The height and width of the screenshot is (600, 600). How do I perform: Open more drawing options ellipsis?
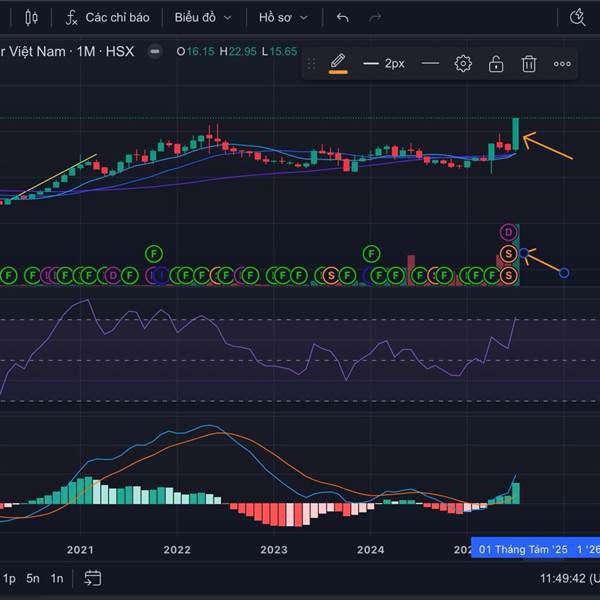[562, 64]
